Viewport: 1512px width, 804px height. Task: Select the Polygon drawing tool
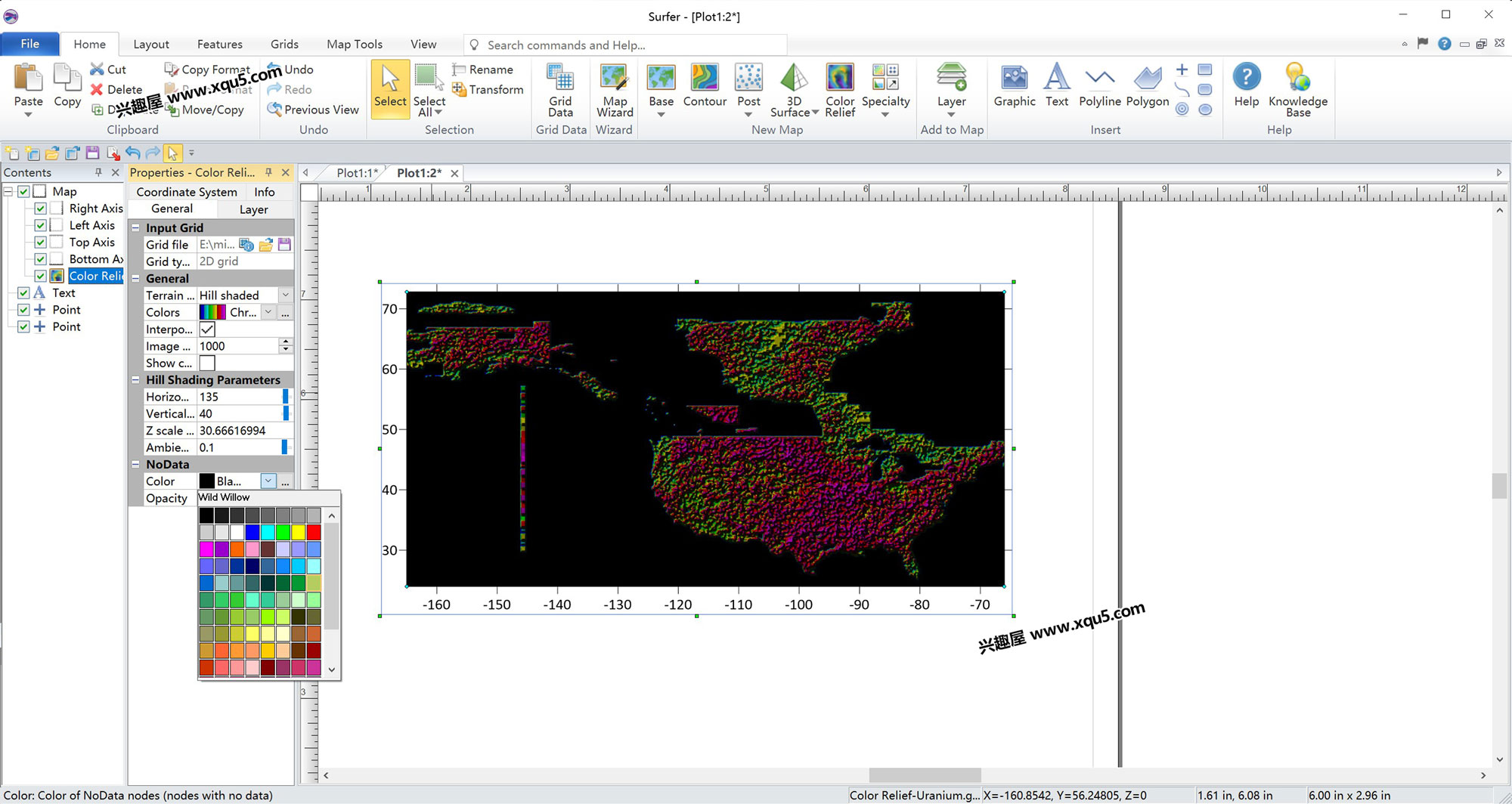[x=1148, y=86]
